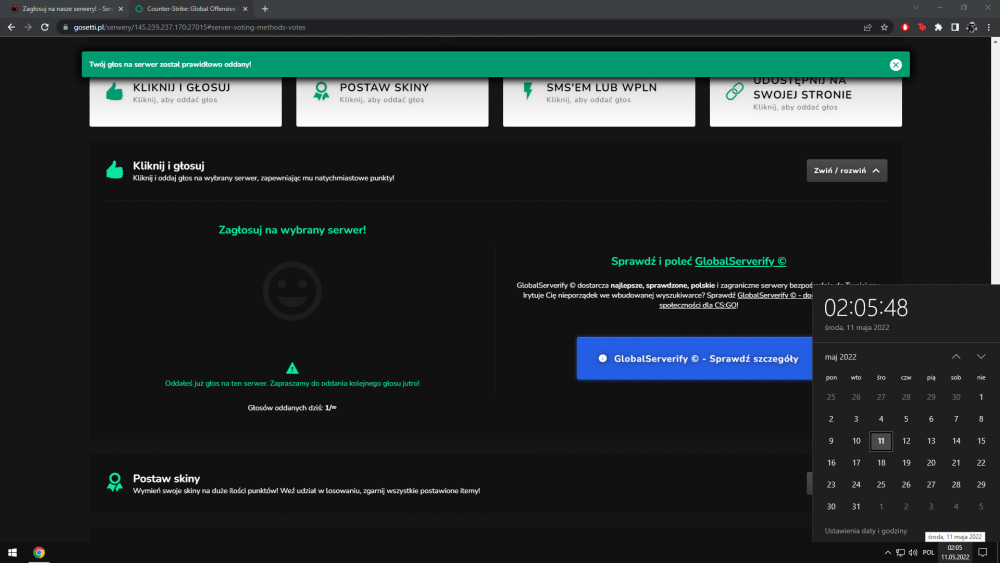The width and height of the screenshot is (1000, 563).
Task: Click the Głosów oddanych dziś text
Action: [x=291, y=407]
